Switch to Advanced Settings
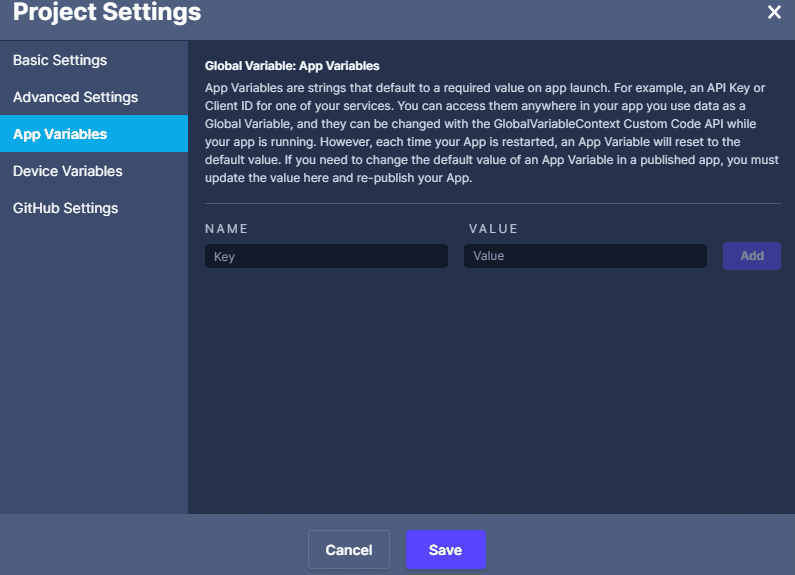Image resolution: width=795 pixels, height=575 pixels. point(75,97)
